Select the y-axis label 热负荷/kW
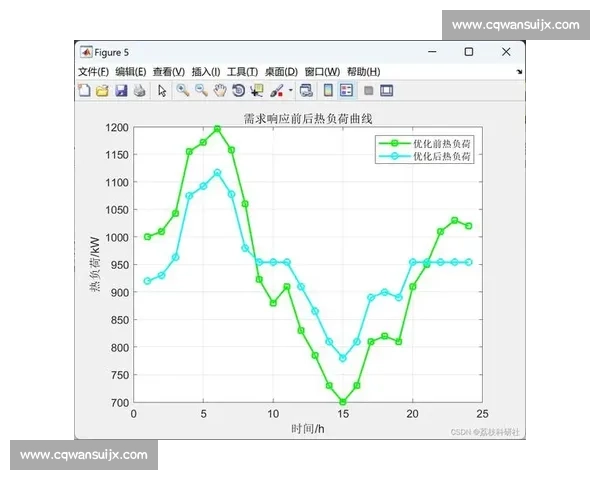 tap(95, 264)
